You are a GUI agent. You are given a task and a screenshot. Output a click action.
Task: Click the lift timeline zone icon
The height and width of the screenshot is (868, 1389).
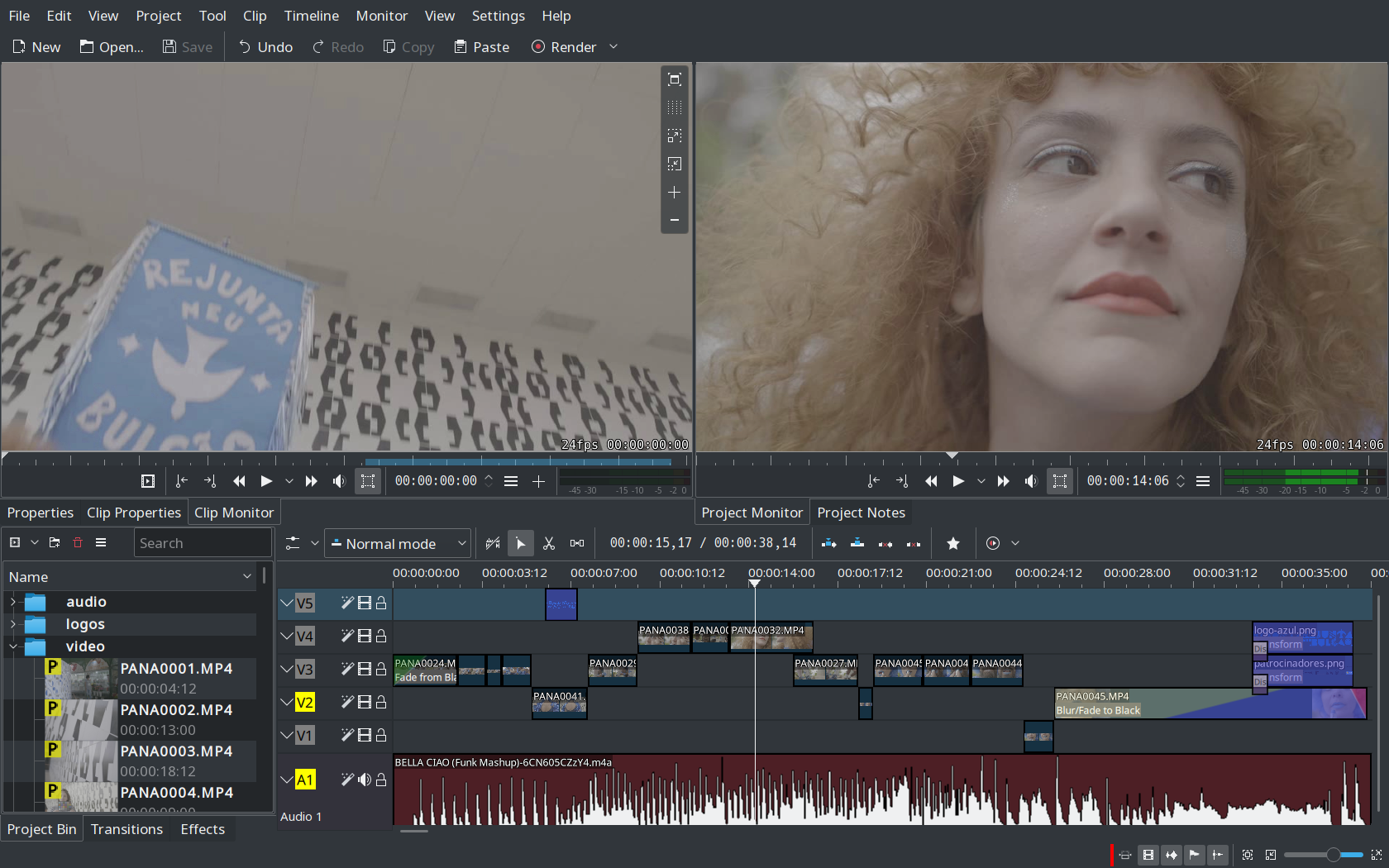click(914, 543)
